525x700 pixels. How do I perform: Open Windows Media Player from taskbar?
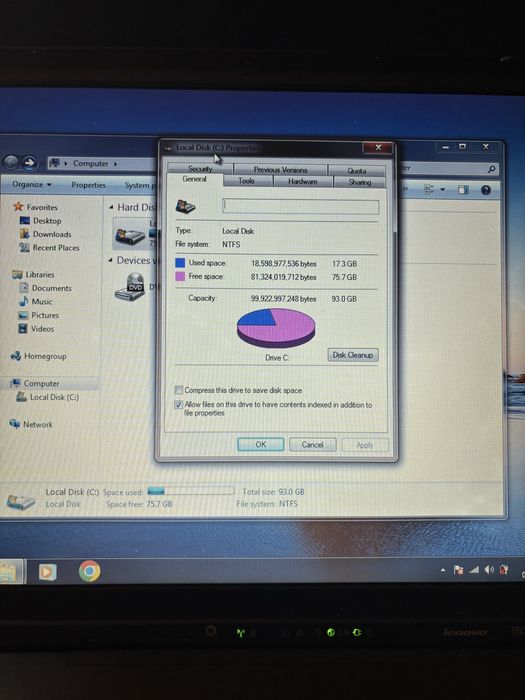48,571
